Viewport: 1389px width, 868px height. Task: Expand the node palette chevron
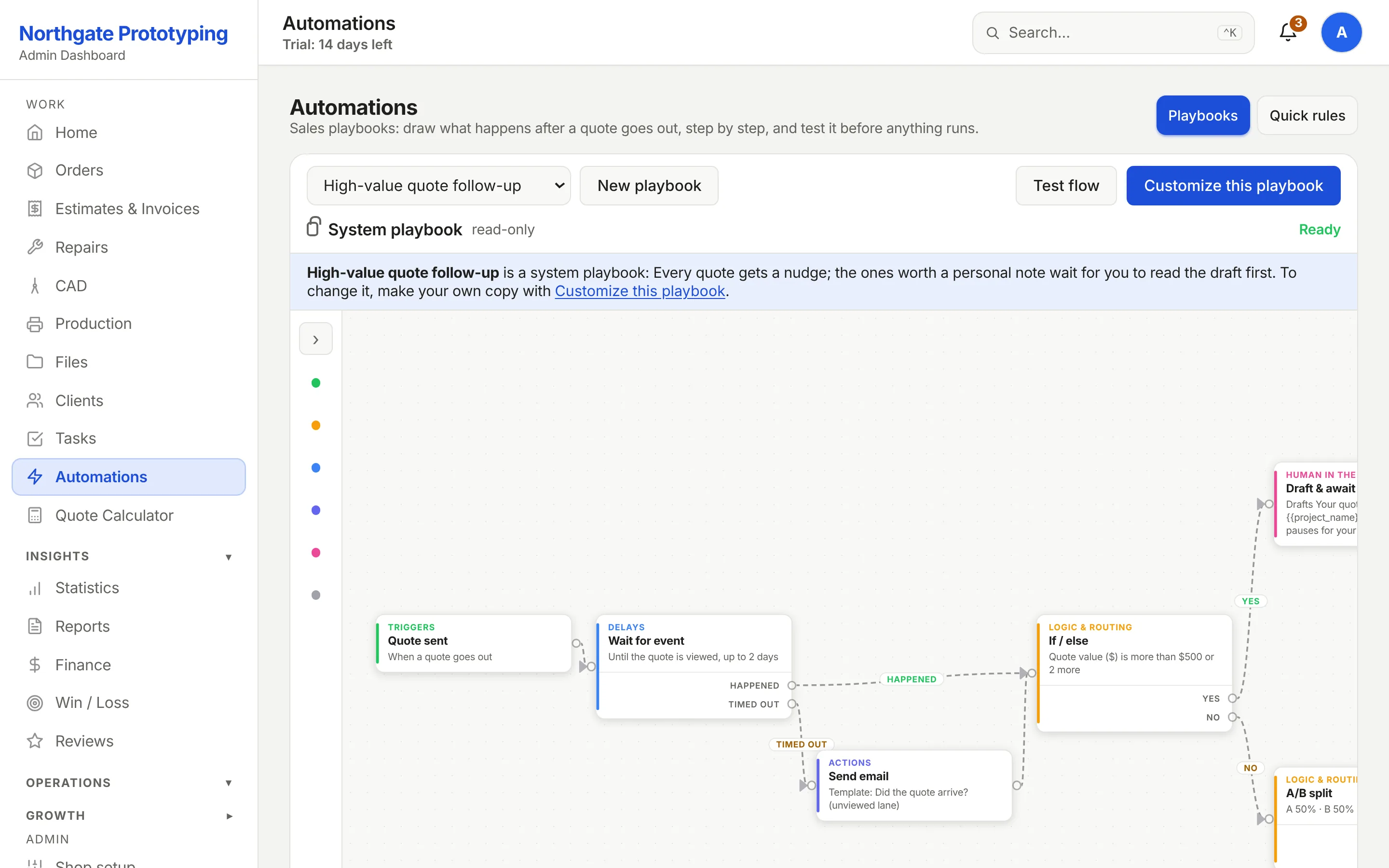point(316,339)
